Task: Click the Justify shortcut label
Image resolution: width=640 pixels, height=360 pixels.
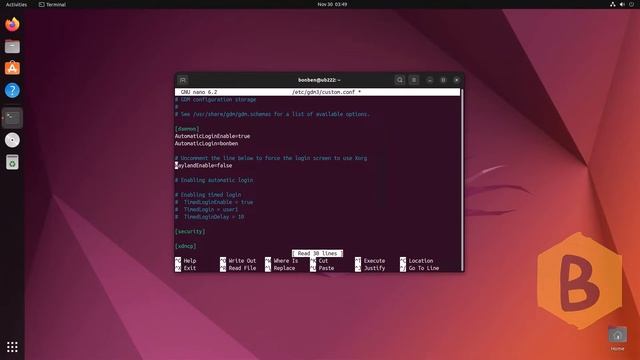Action: pos(374,268)
